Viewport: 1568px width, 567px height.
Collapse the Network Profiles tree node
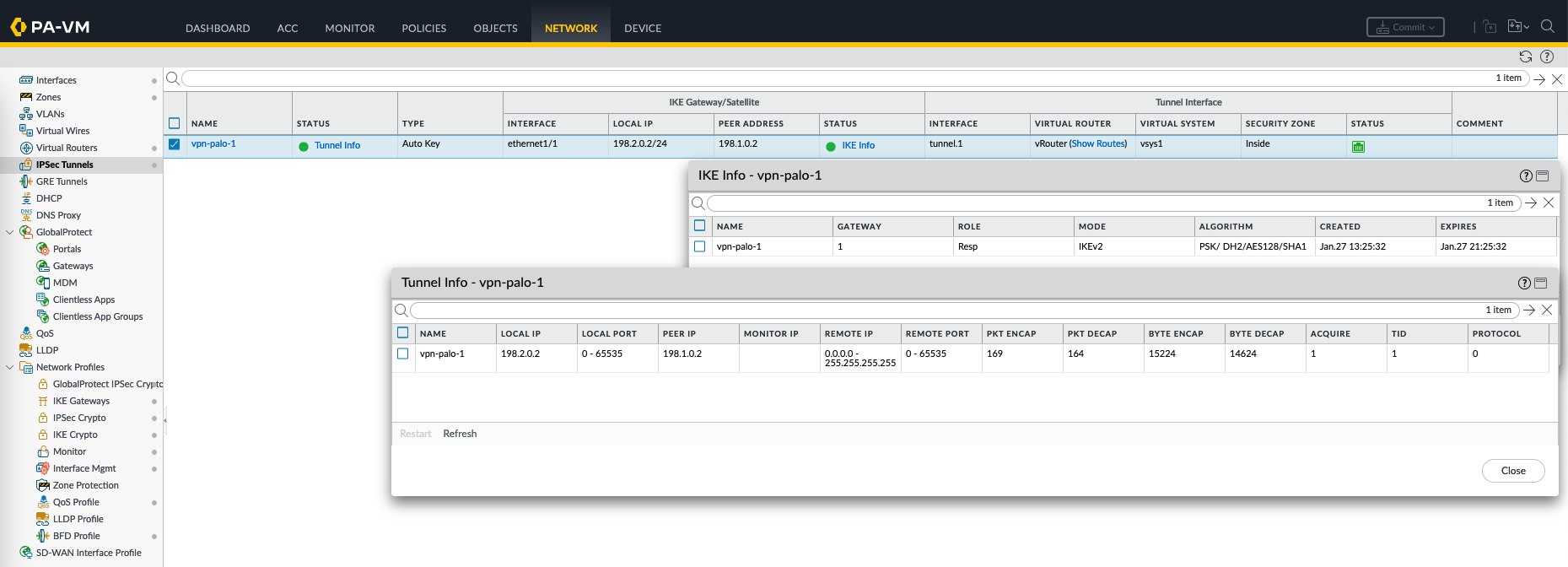tap(10, 367)
